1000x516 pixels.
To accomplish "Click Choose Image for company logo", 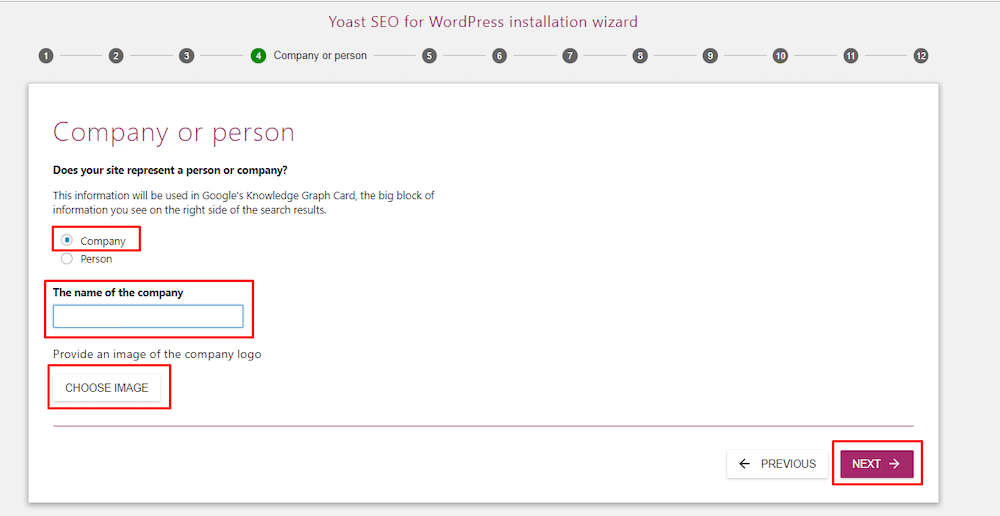I will point(107,388).
